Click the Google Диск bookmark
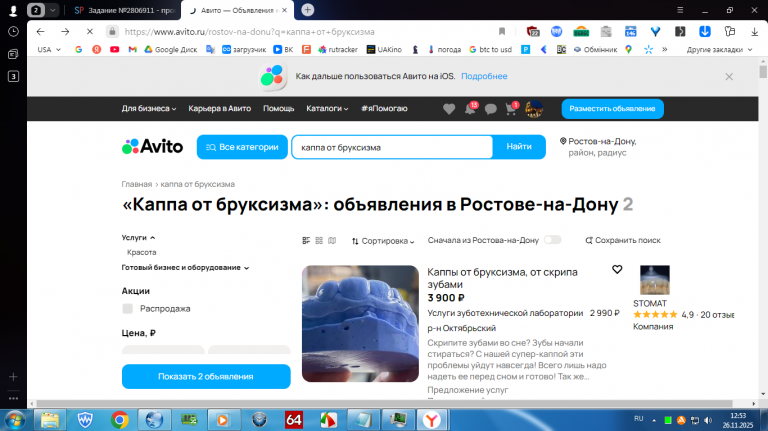This screenshot has height=431, width=768. [170, 49]
